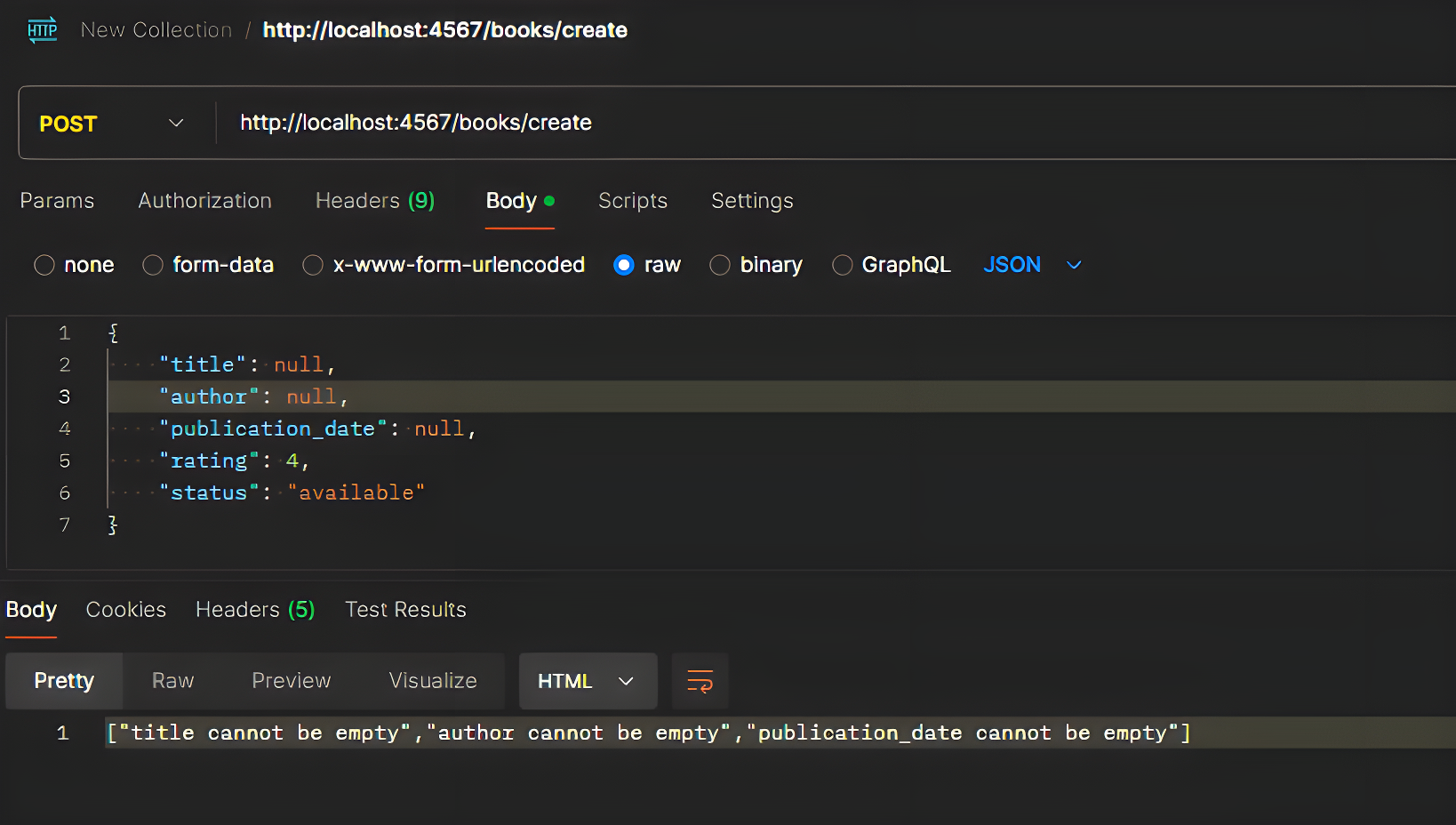Click the HTTP request icon
The image size is (1456, 825).
coord(42,30)
